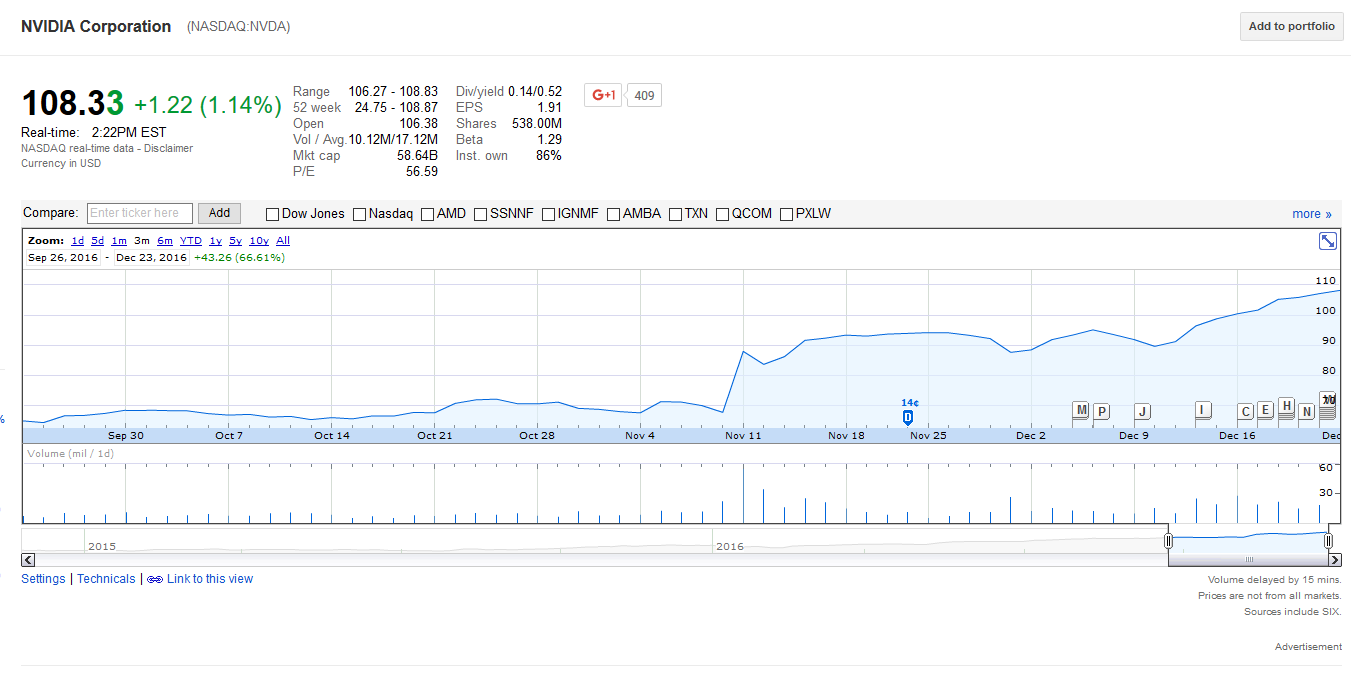Click the P/E value 56.59
1351x674 pixels.
click(421, 171)
